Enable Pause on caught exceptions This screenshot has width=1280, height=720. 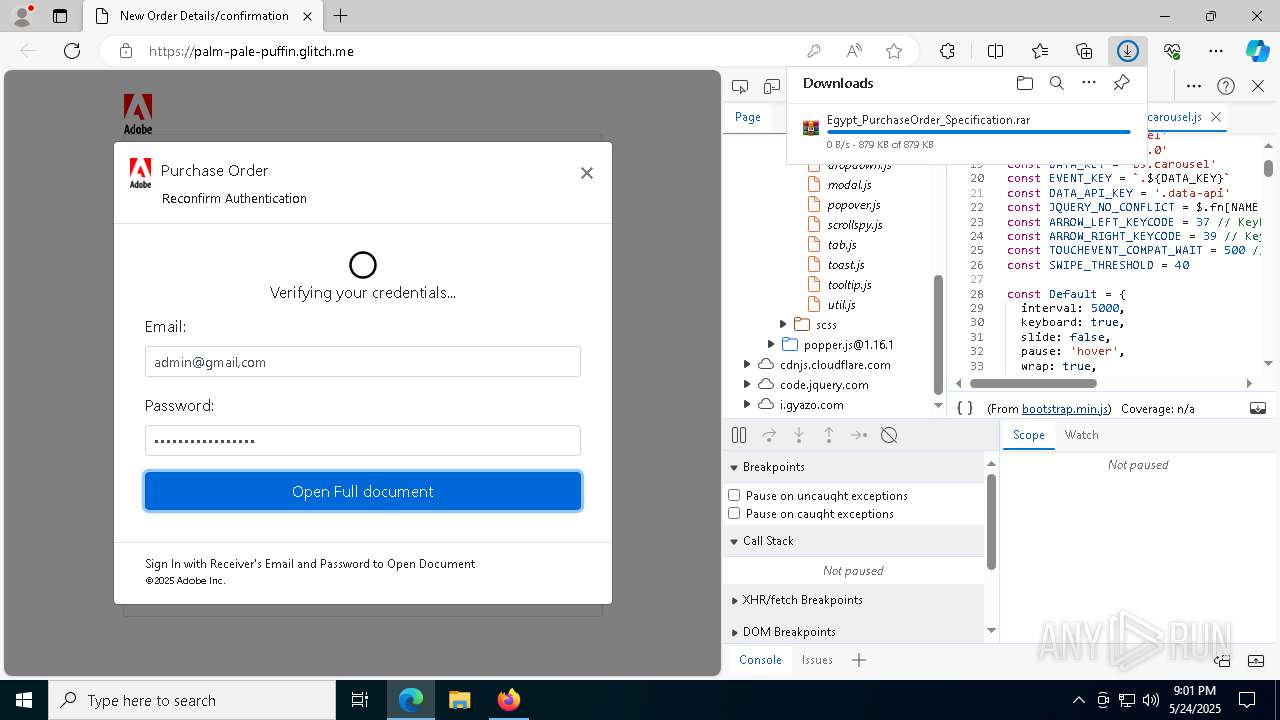coord(734,513)
